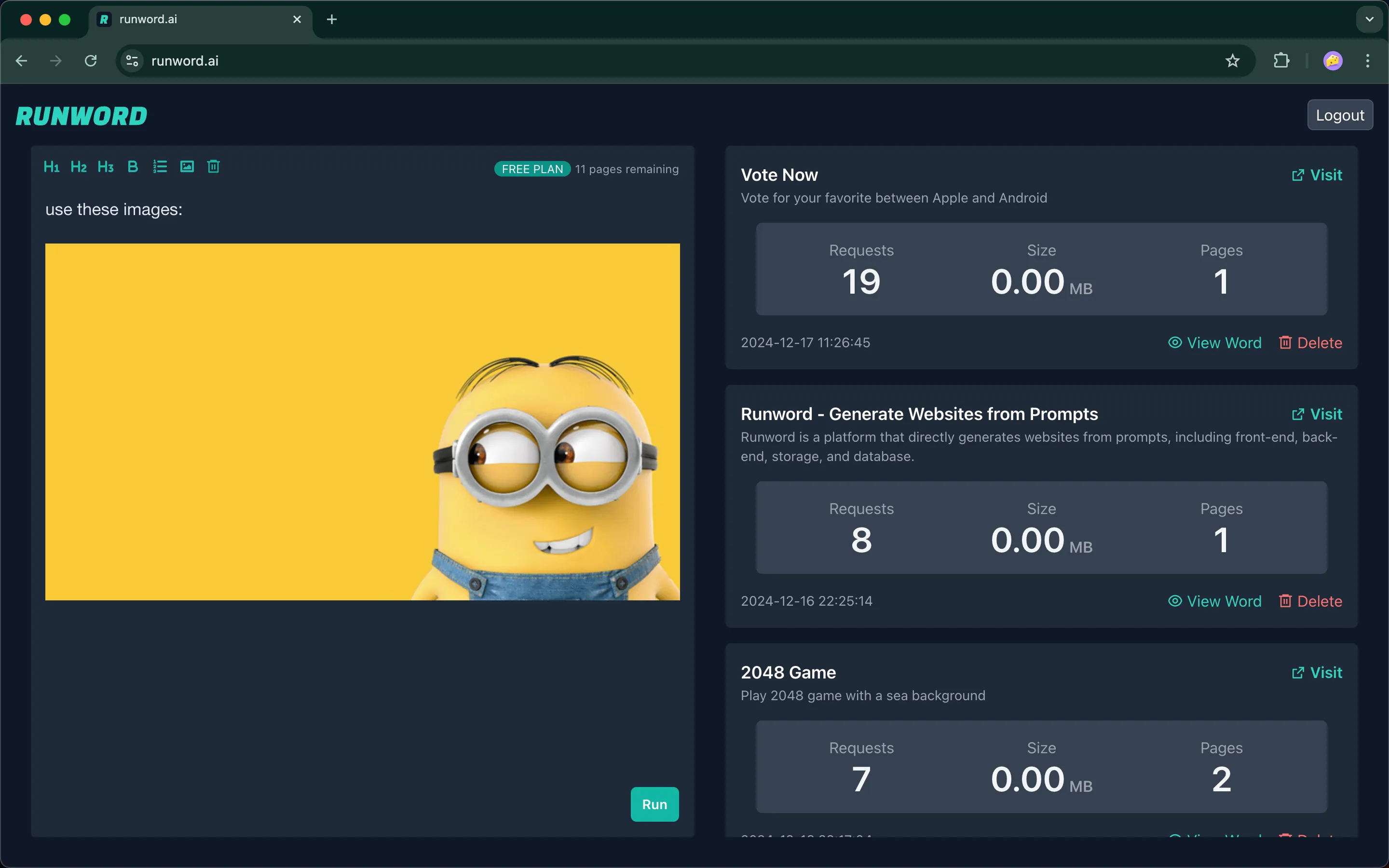Click the minion image in the editor
The height and width of the screenshot is (868, 1389).
pos(362,422)
